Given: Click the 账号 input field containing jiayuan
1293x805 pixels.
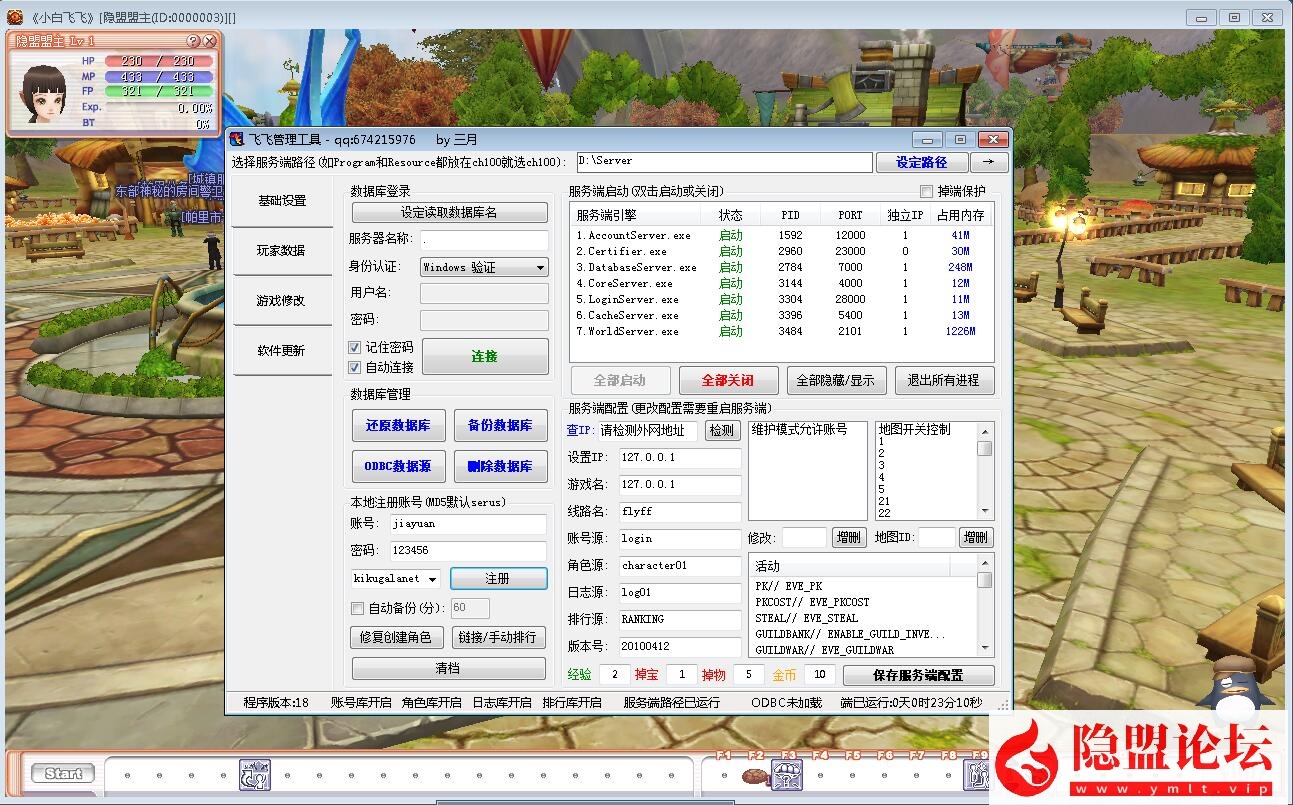Looking at the screenshot, I should click(467, 523).
